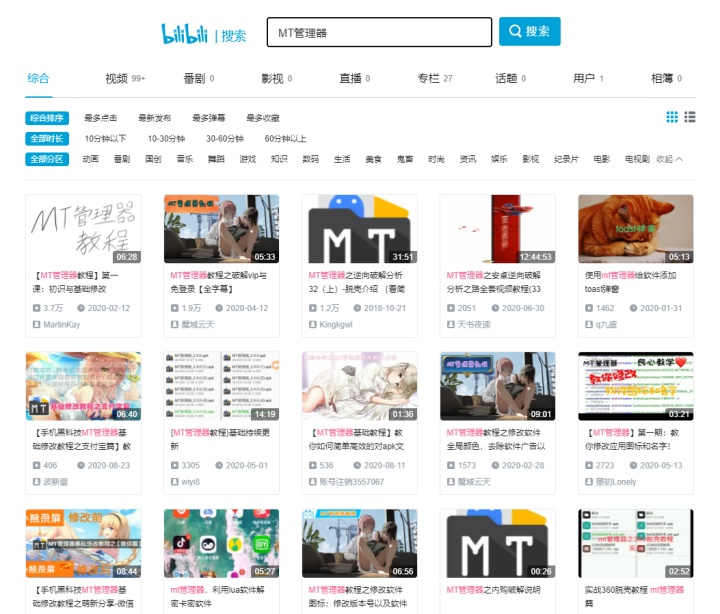Switch to grid view layout icon
Screen dimensions: 720x614
[x=672, y=117]
